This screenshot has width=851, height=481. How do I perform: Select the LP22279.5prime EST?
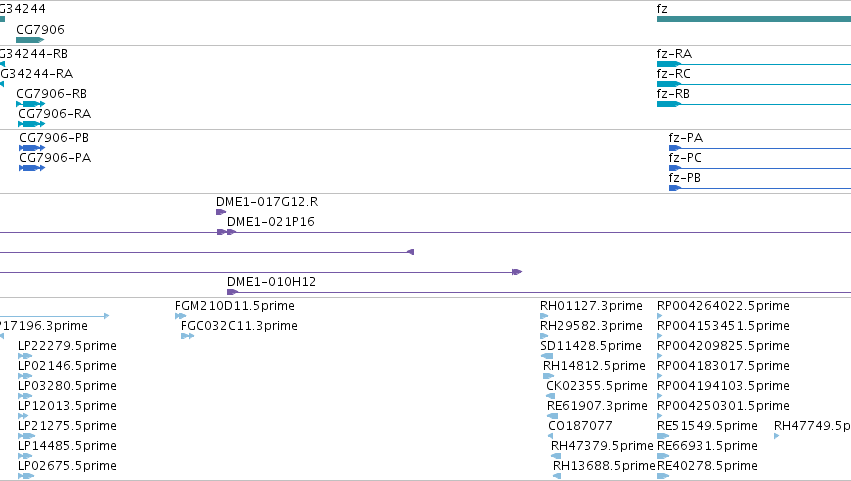pos(25,356)
